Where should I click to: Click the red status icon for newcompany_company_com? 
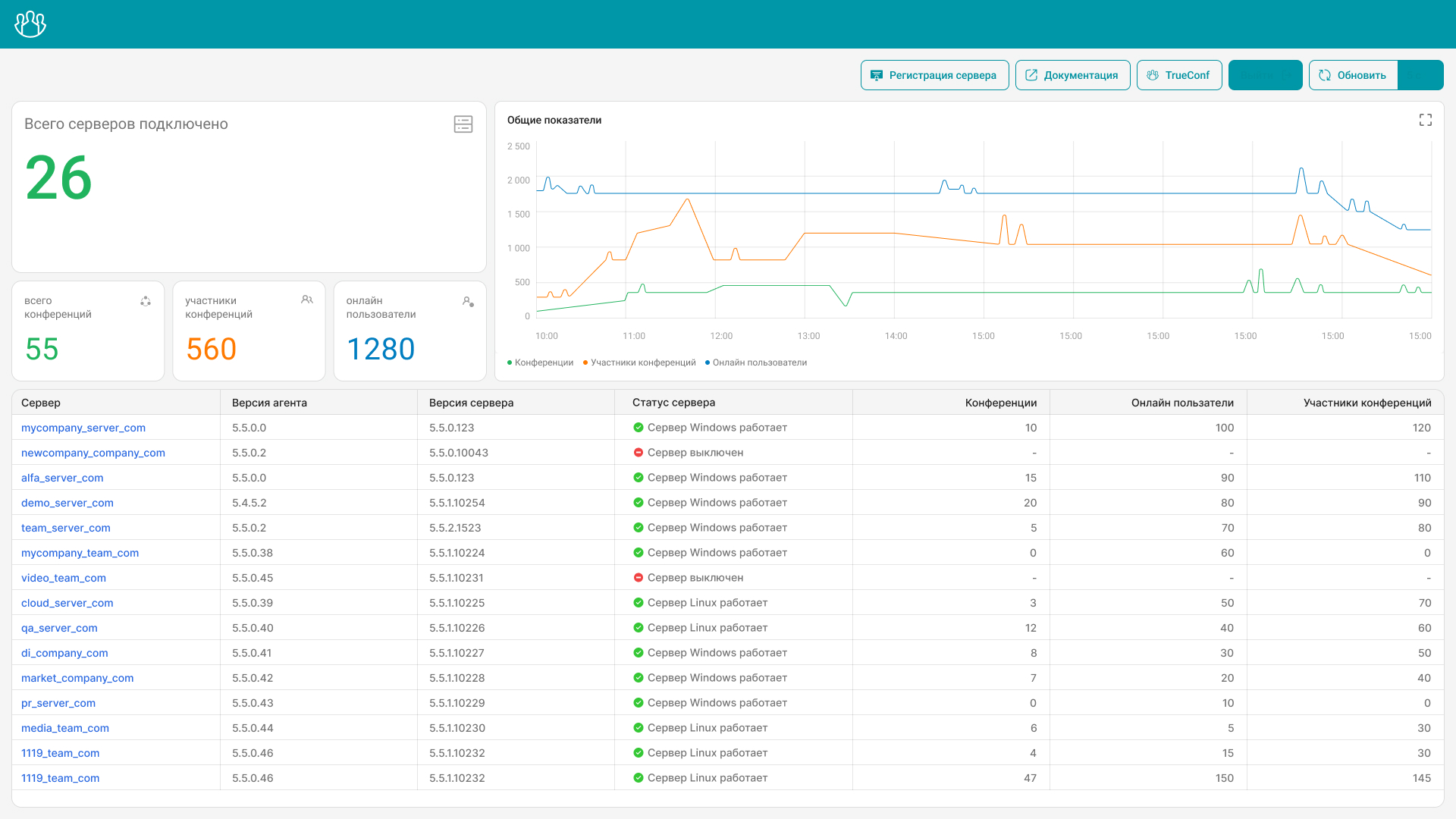pyautogui.click(x=639, y=453)
